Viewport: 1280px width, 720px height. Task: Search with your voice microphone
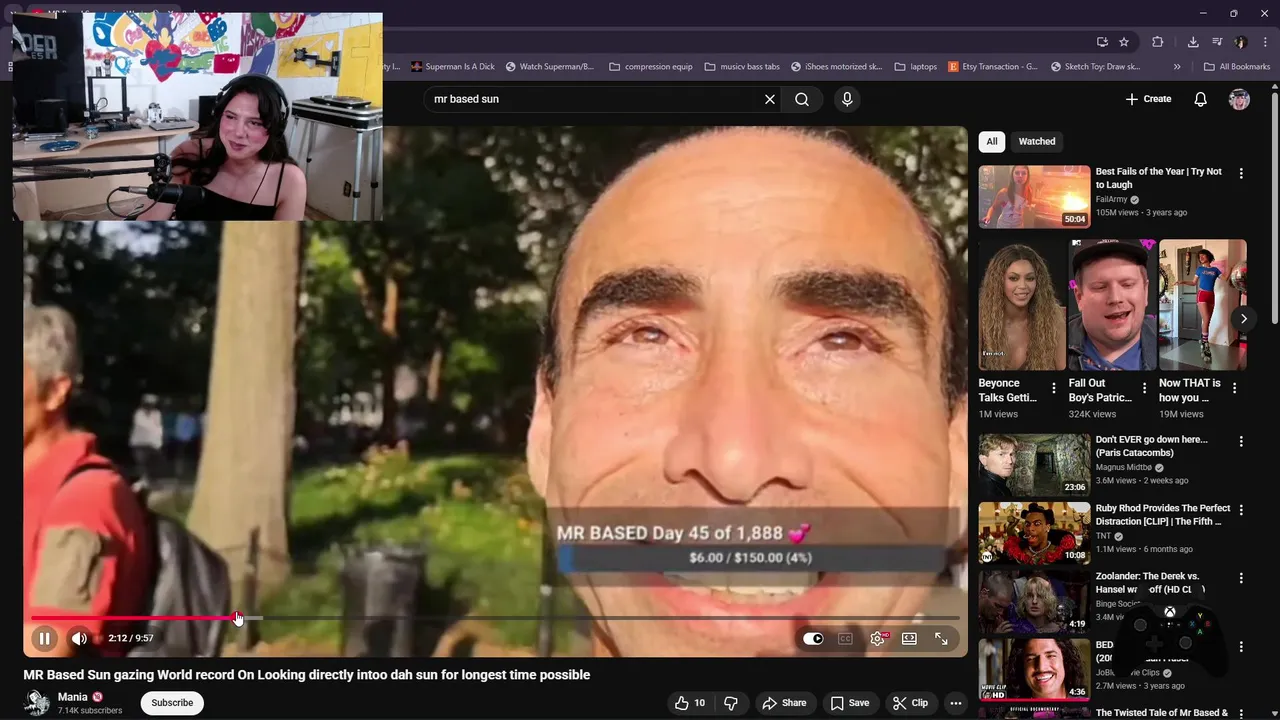click(x=847, y=99)
